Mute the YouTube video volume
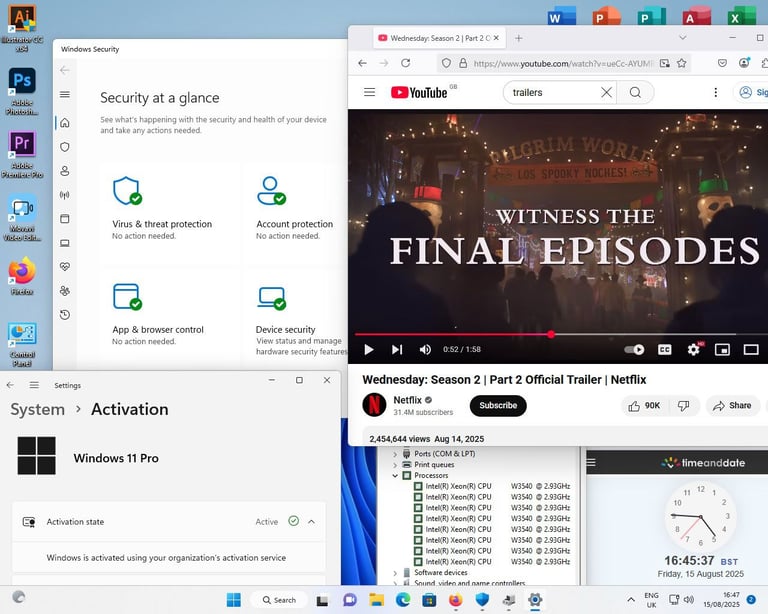This screenshot has height=614, width=768. 425,349
